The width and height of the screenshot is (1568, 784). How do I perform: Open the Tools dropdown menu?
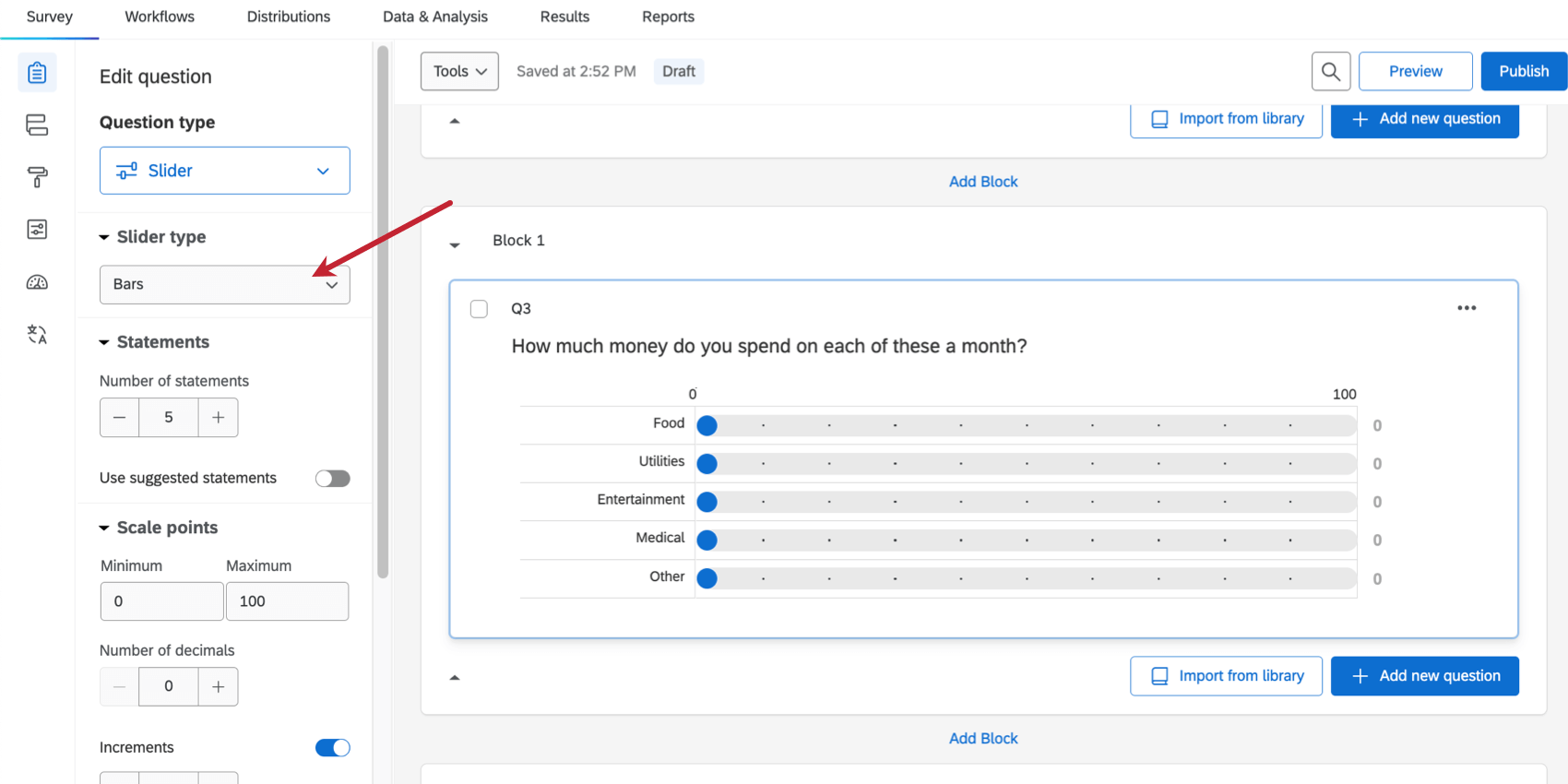459,71
